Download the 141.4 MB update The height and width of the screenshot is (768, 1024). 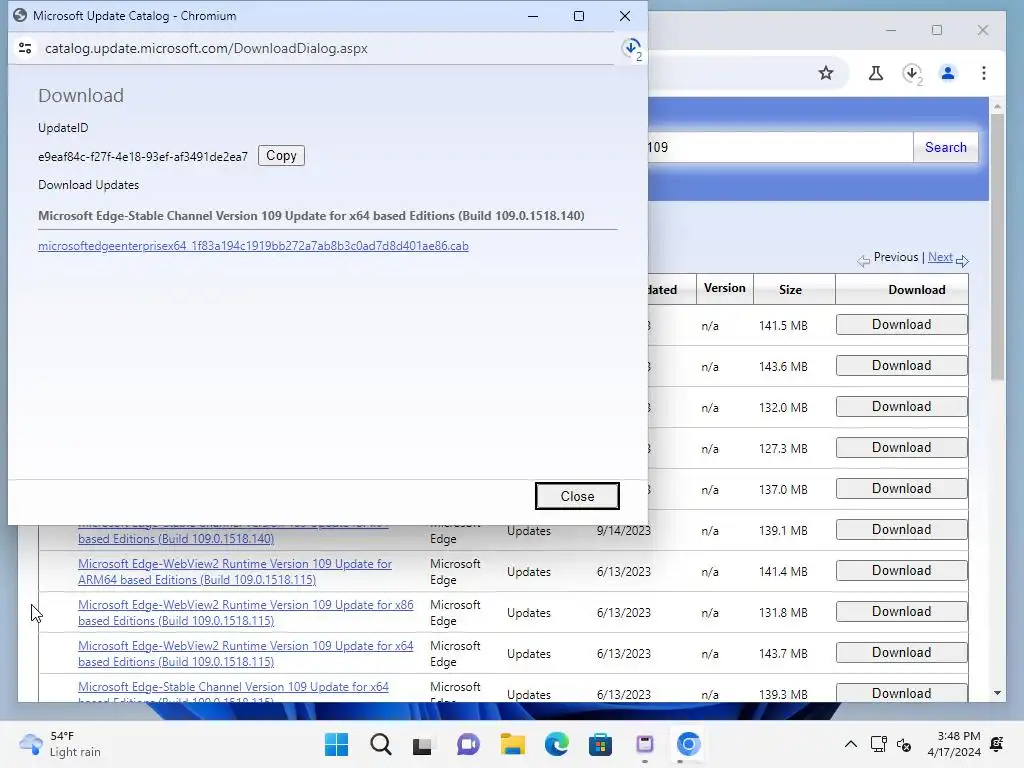pyautogui.click(x=901, y=571)
